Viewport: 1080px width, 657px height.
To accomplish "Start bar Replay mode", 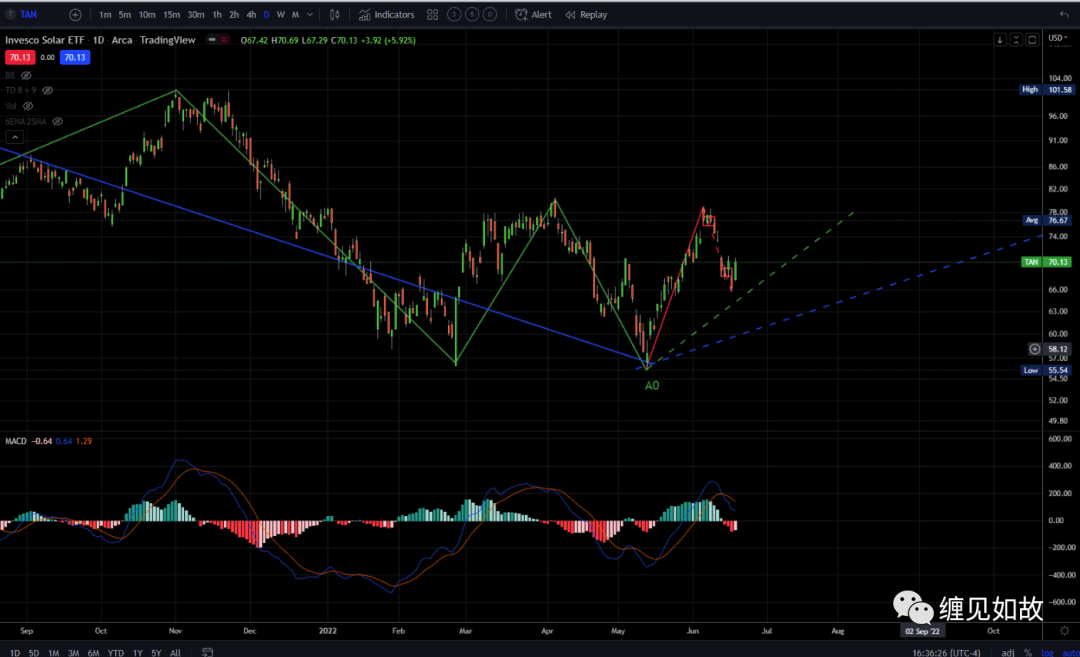I will click(586, 14).
